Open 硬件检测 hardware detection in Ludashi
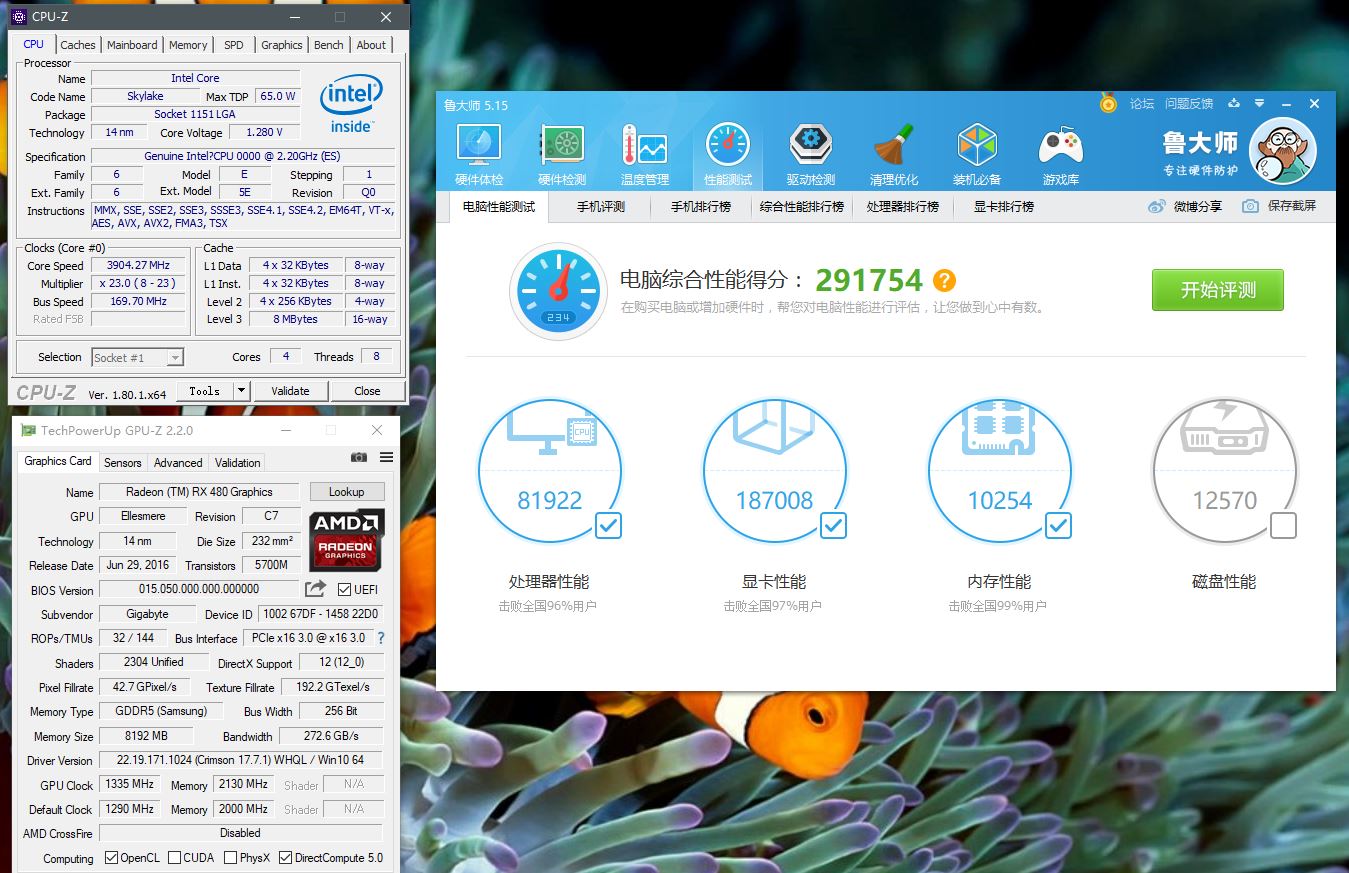 click(x=562, y=154)
